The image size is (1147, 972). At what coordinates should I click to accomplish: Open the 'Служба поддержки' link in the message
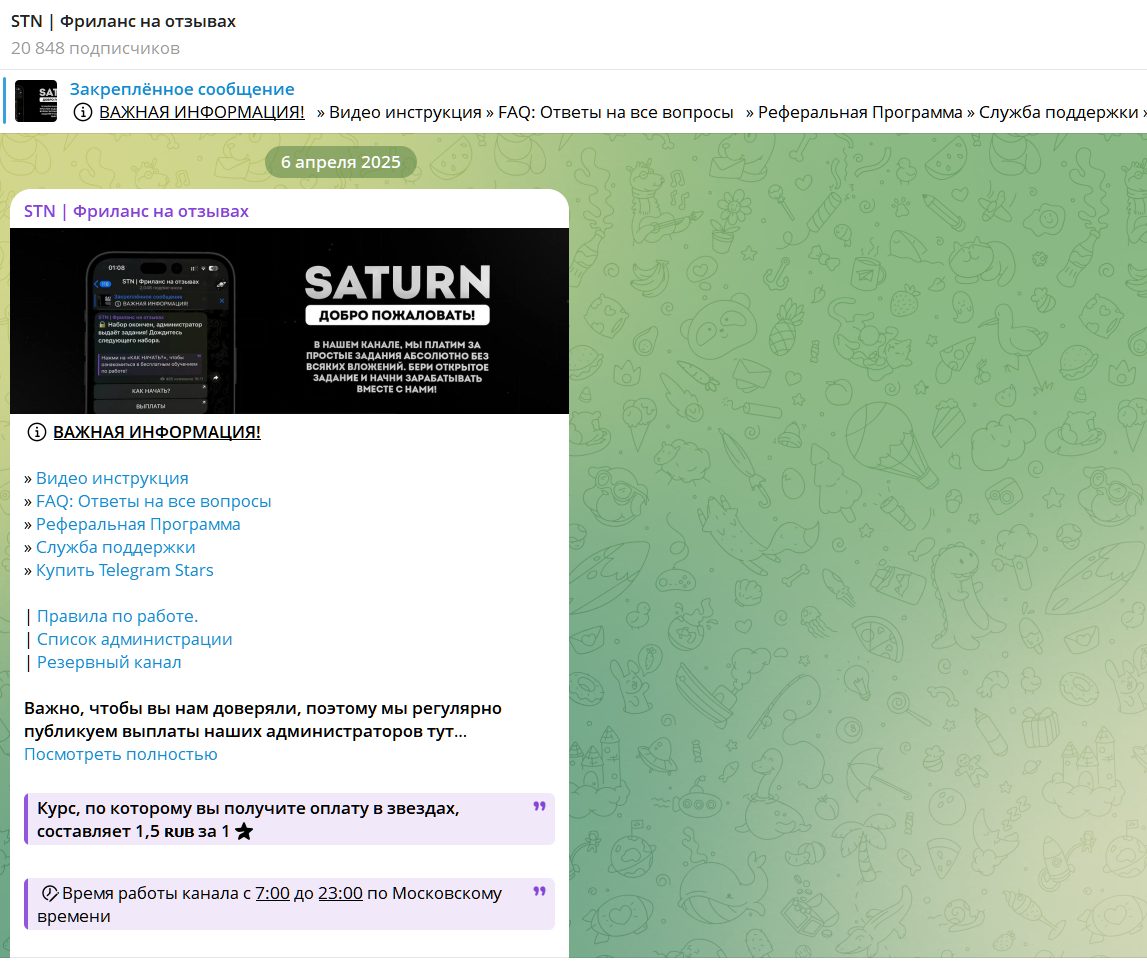[116, 547]
